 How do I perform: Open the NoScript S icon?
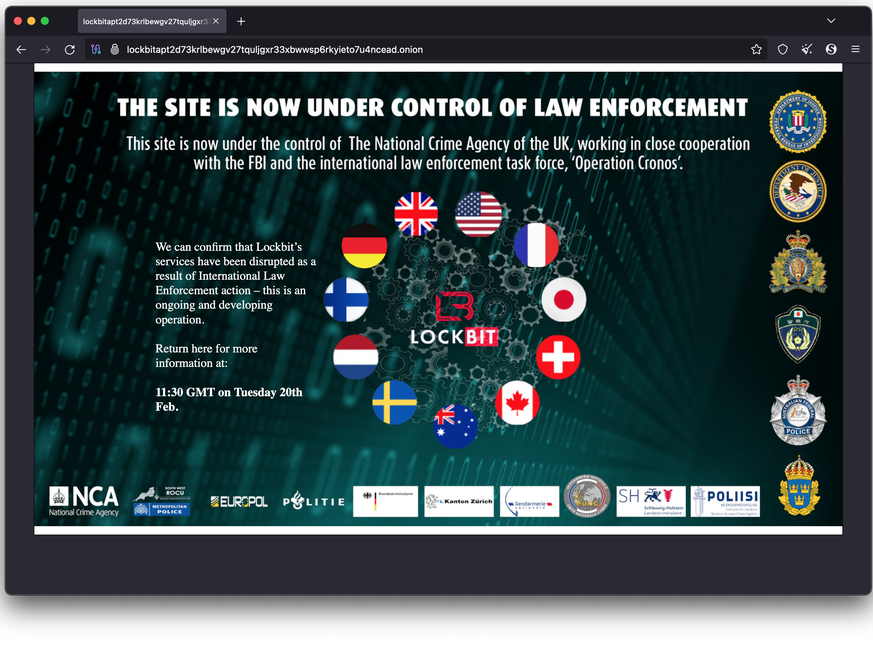point(831,50)
